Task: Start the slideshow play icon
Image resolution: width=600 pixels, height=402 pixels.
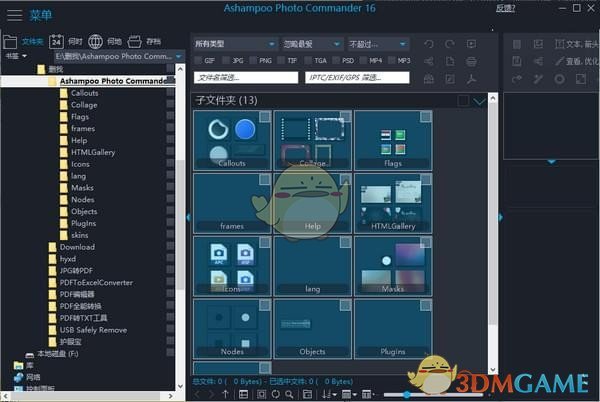Action: (x=471, y=44)
